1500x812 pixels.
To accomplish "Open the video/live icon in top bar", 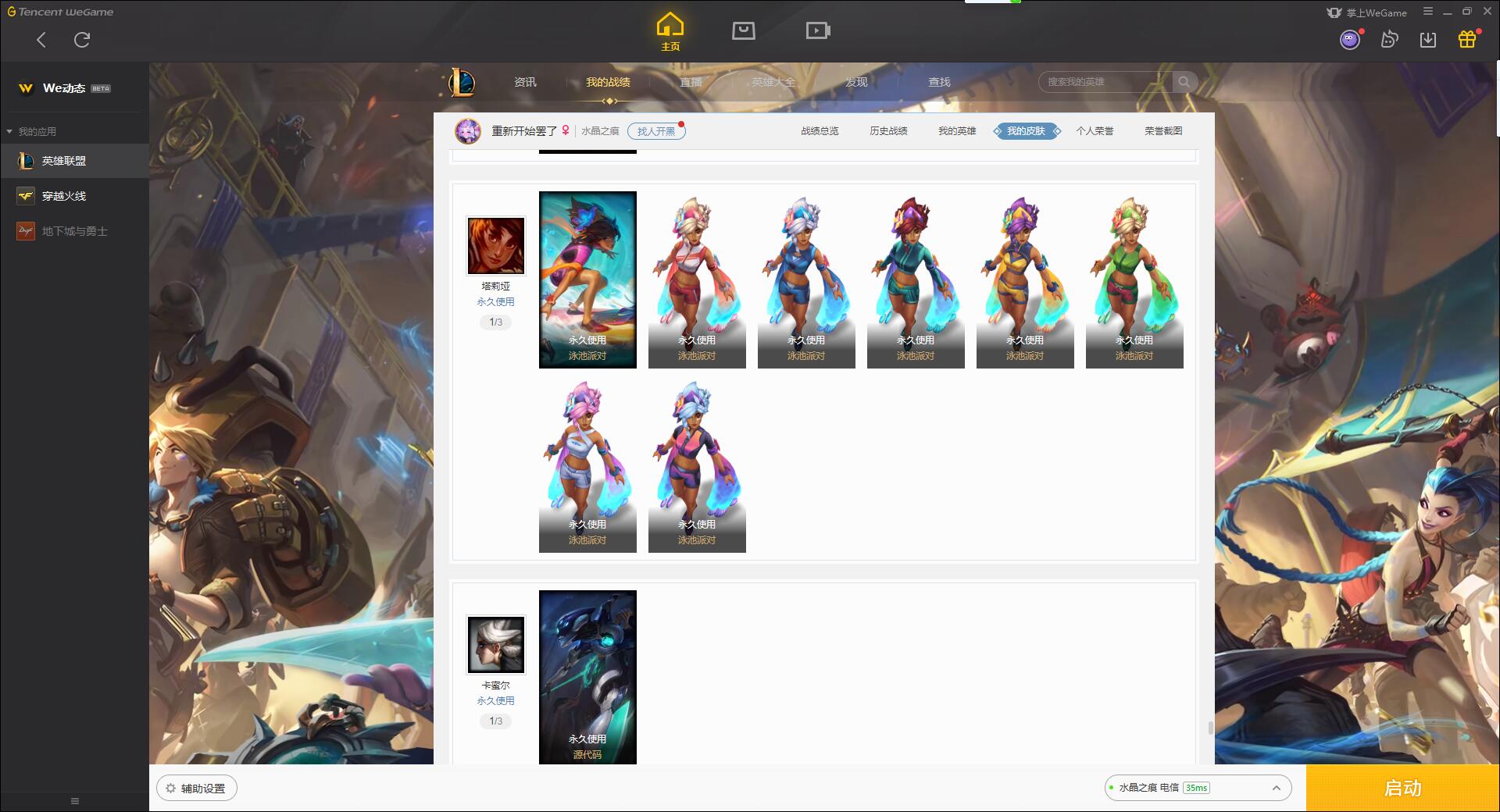I will pyautogui.click(x=818, y=30).
